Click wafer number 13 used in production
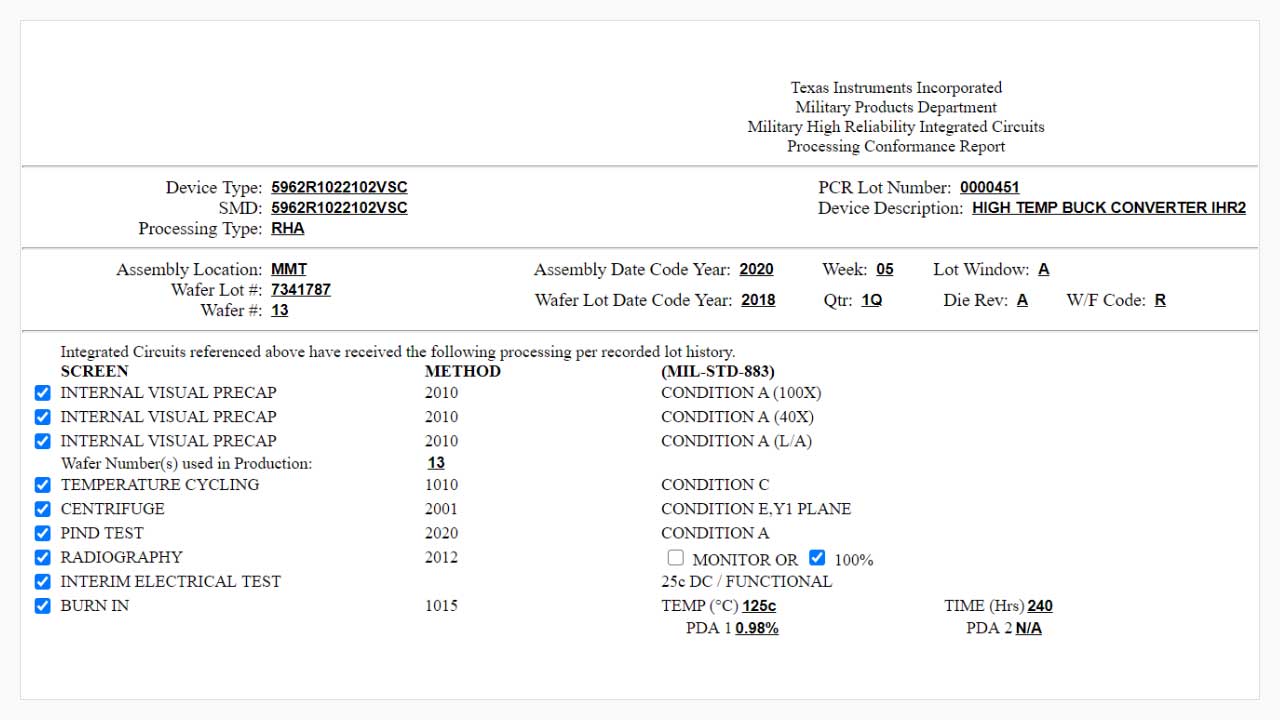This screenshot has height=720, width=1280. 436,463
